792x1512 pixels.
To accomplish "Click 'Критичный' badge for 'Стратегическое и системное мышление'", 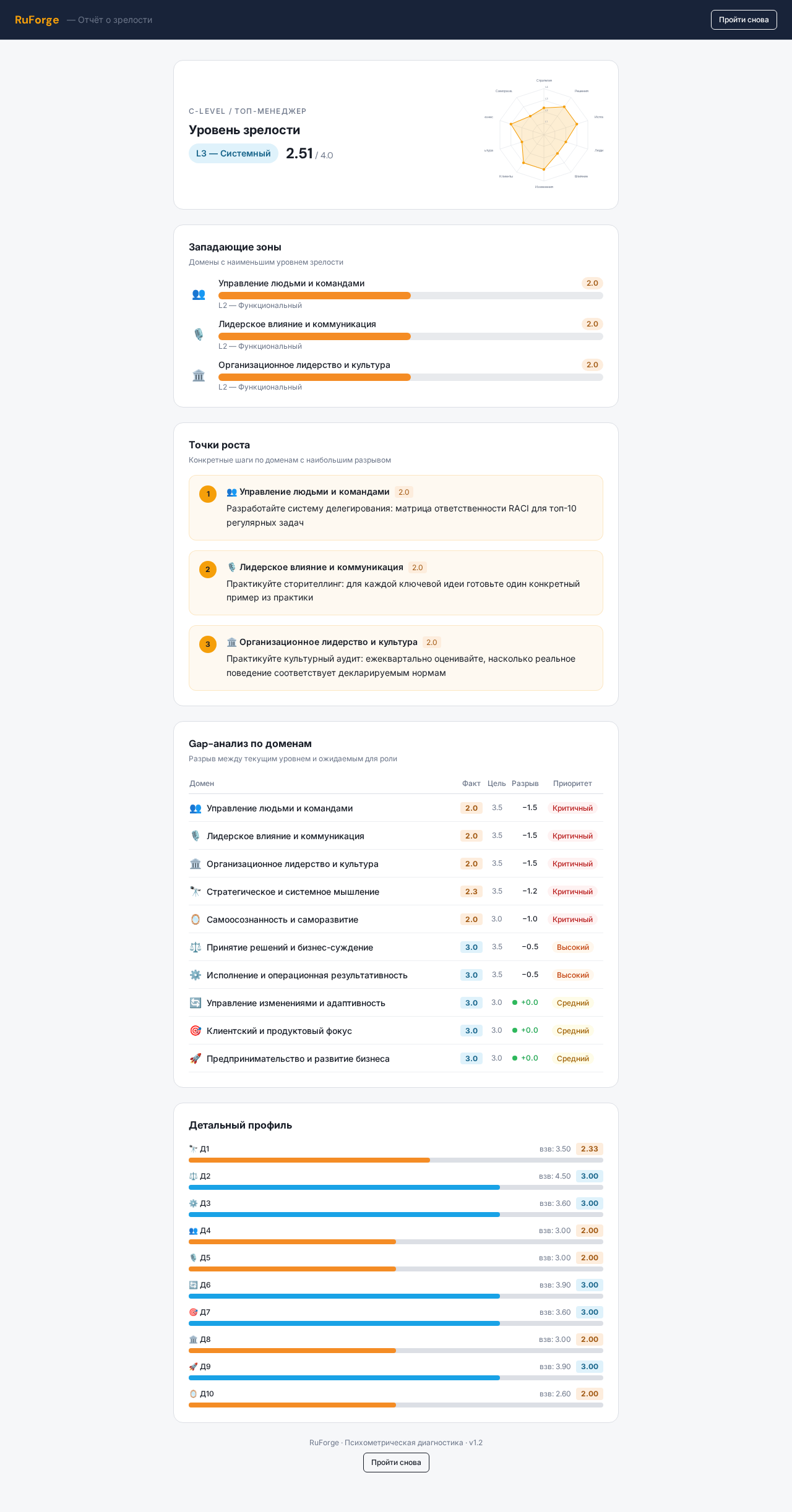I will click(572, 892).
